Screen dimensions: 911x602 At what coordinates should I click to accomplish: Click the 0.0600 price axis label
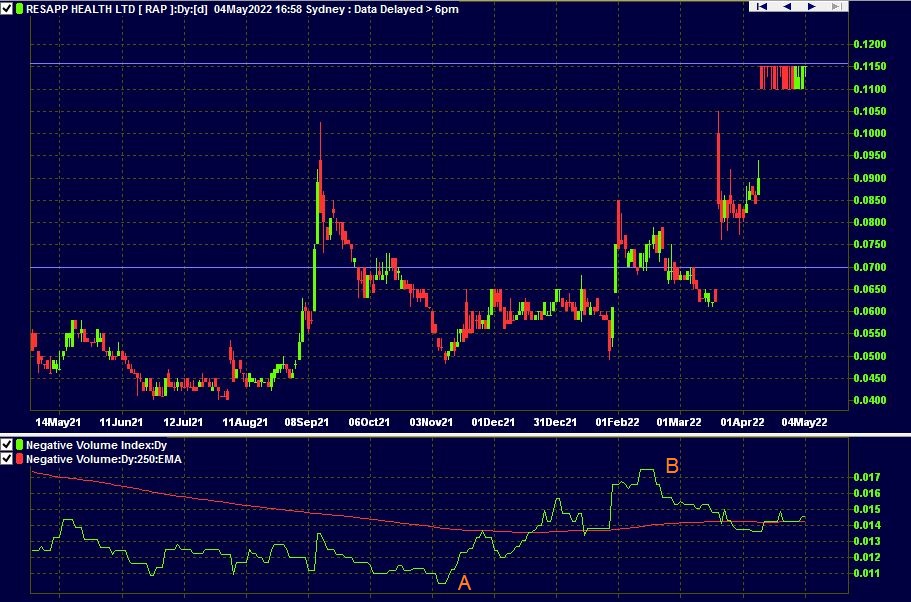[x=870, y=311]
